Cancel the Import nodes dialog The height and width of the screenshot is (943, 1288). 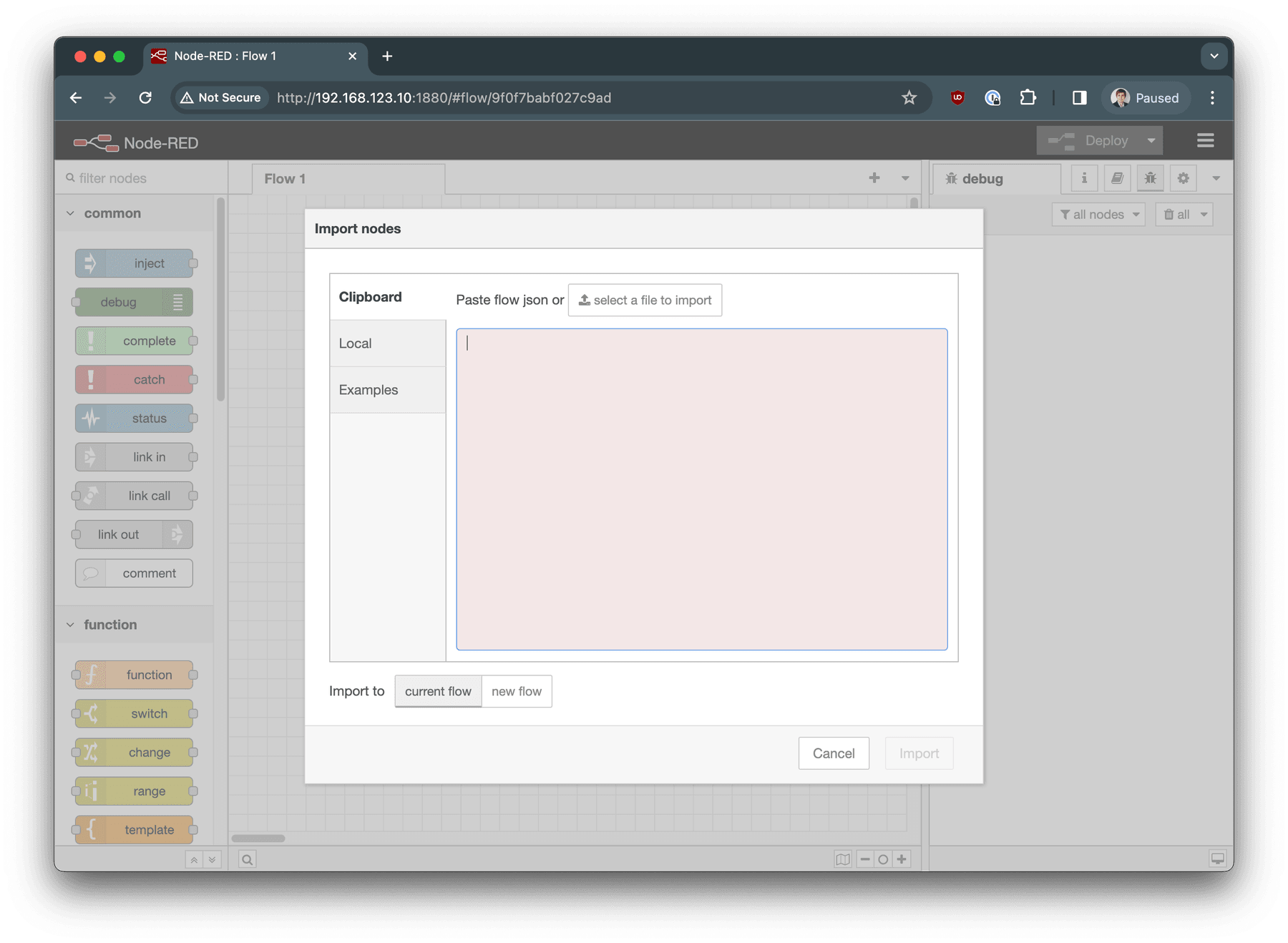[x=833, y=753]
